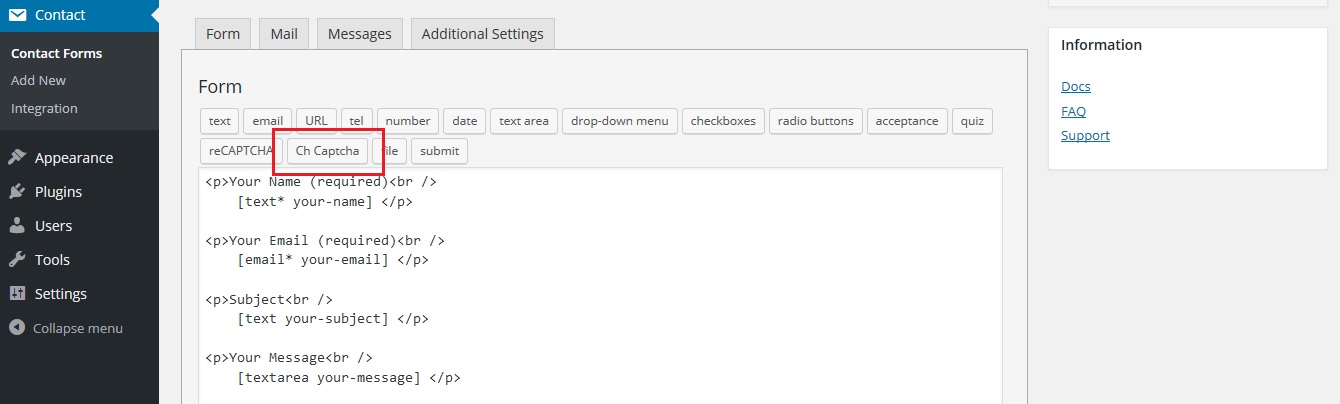Viewport: 1340px width, 404px height.
Task: Insert an acceptance form tag
Action: pos(907,121)
